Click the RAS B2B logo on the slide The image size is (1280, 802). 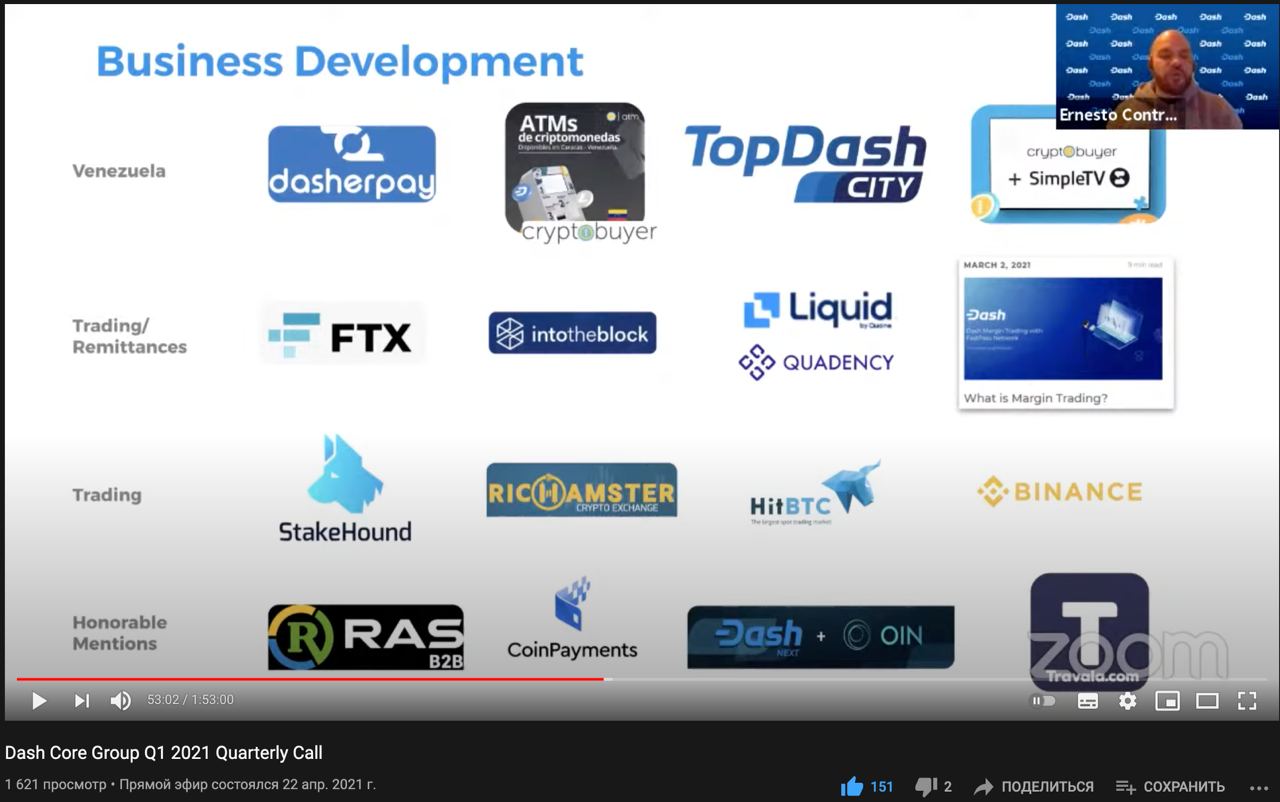click(x=366, y=637)
